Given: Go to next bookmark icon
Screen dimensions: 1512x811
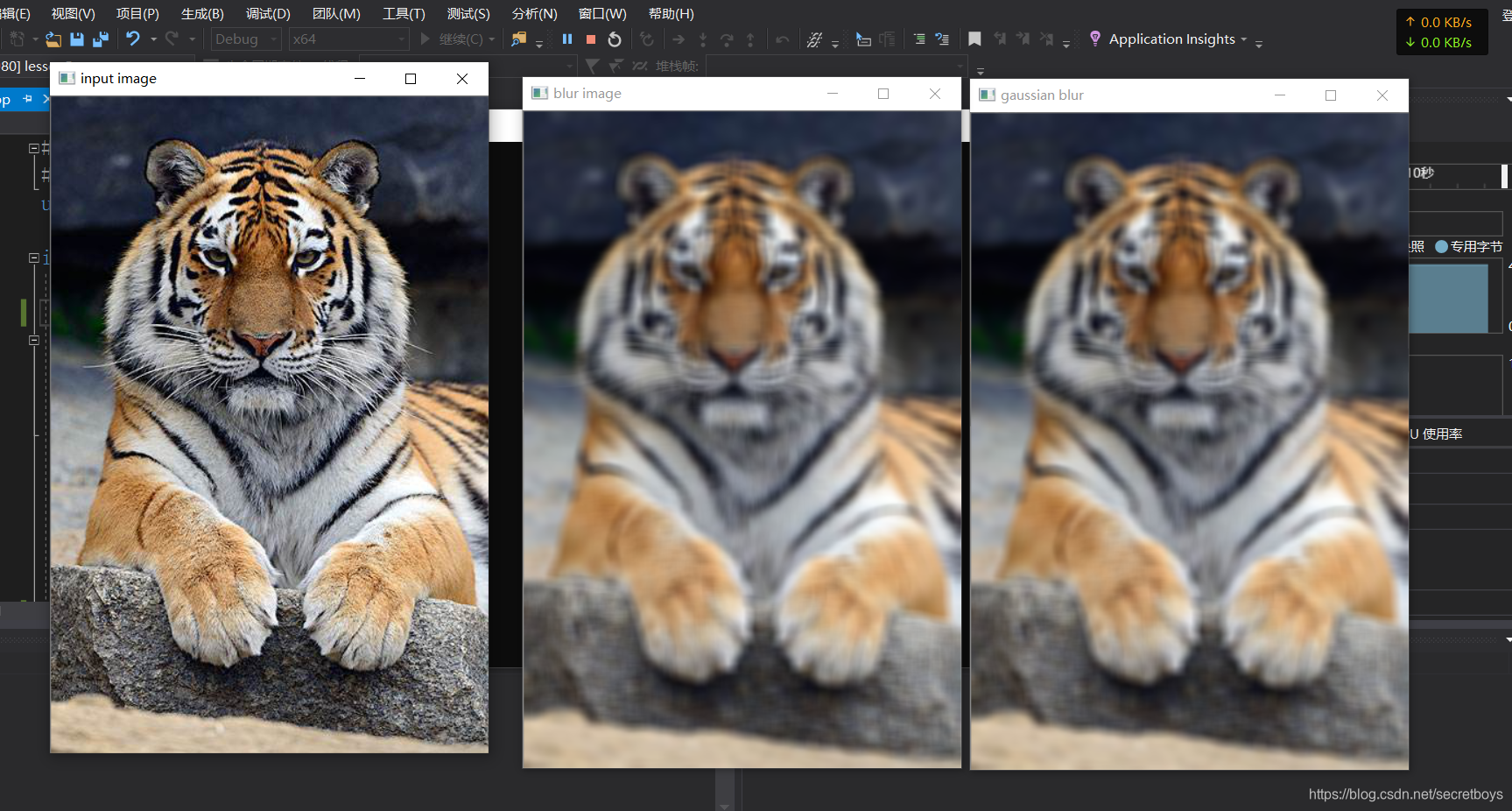Looking at the screenshot, I should (x=1023, y=39).
